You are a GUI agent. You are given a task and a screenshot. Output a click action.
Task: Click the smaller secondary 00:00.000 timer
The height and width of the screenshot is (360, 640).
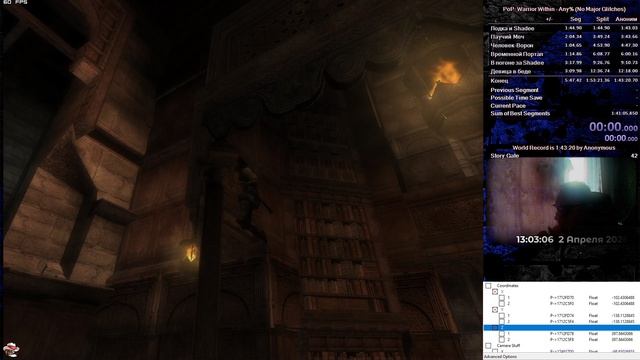pyautogui.click(x=621, y=139)
